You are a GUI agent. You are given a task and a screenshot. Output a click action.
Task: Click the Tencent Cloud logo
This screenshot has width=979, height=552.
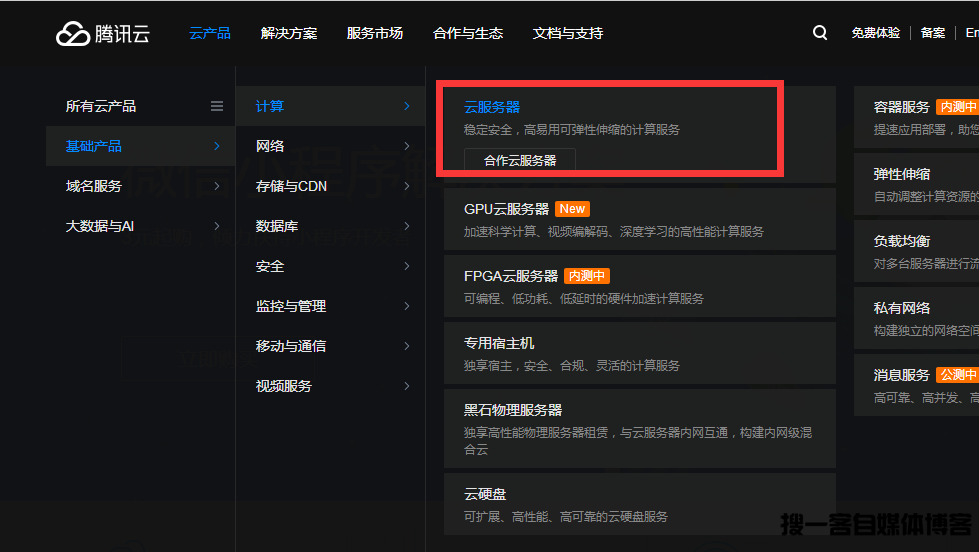[102, 34]
